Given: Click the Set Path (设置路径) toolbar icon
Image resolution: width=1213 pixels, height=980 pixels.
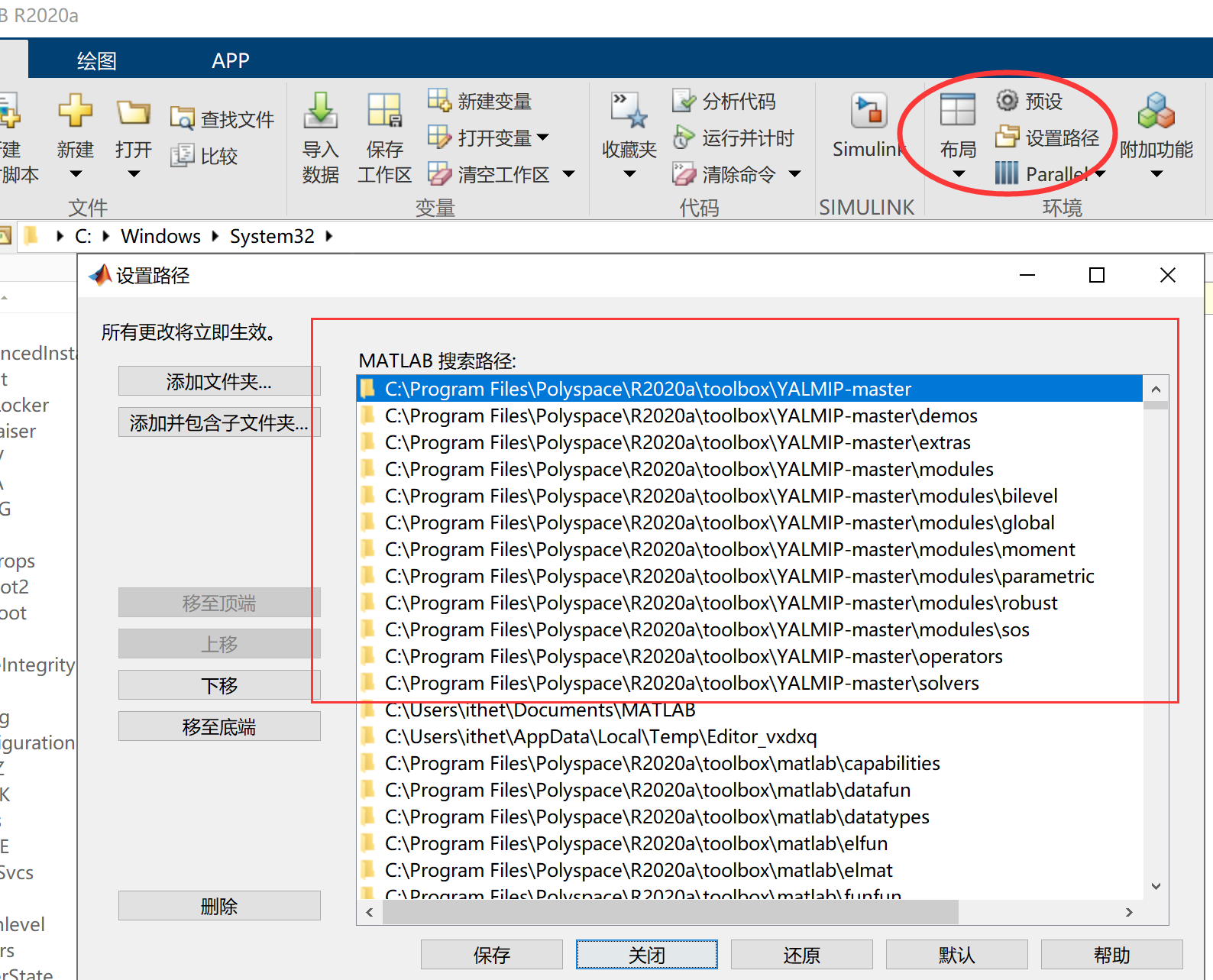Looking at the screenshot, I should pyautogui.click(x=1008, y=137).
